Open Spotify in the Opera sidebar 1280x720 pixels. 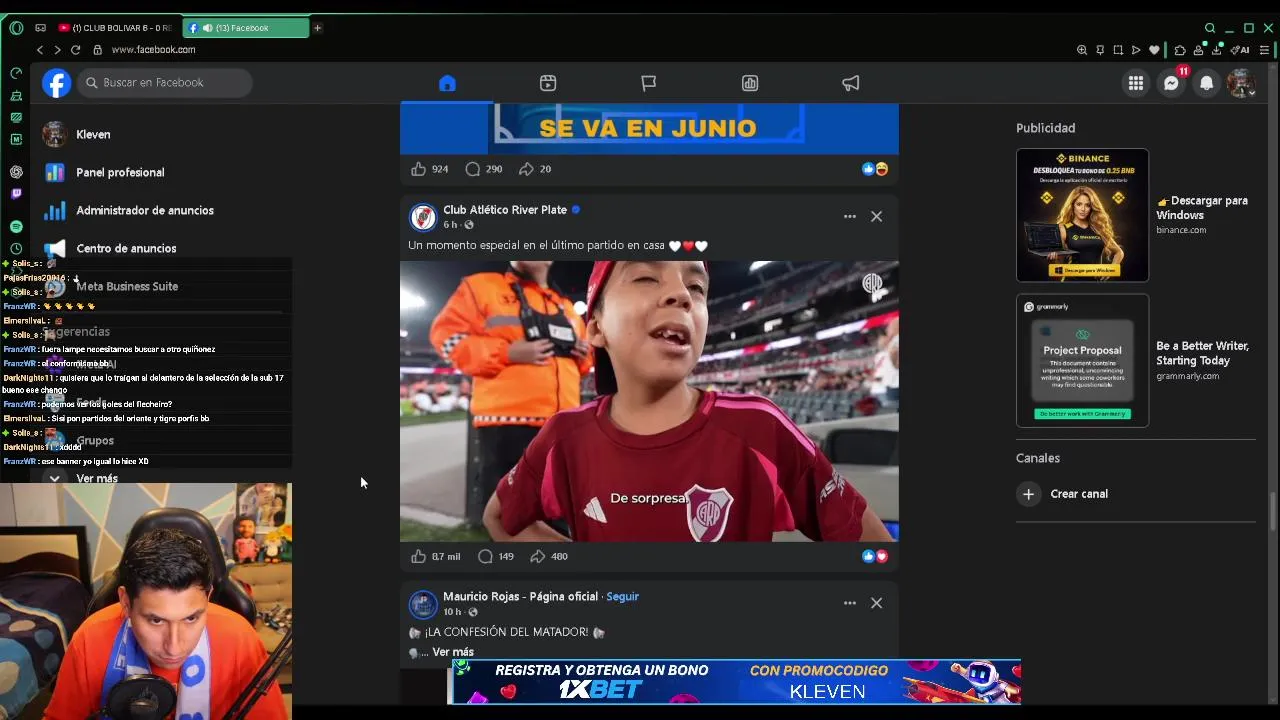16,227
